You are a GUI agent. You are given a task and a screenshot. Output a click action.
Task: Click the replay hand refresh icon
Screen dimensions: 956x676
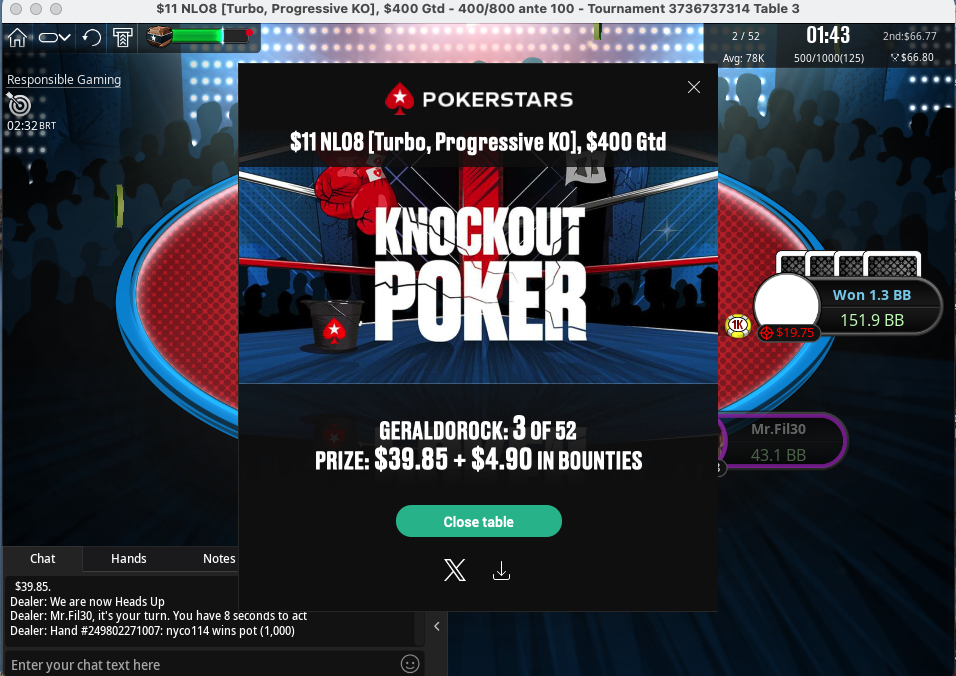point(91,38)
